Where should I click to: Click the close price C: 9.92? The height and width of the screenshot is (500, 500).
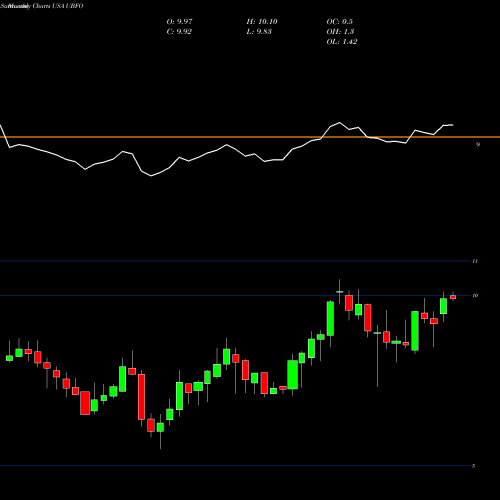click(x=179, y=32)
